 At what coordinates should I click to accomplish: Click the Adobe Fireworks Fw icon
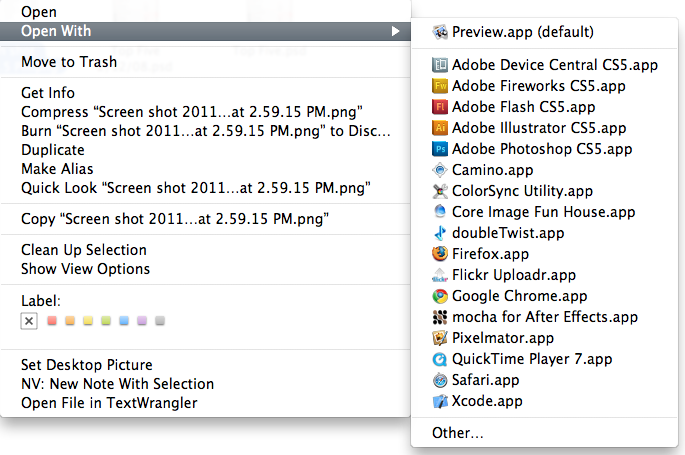click(x=440, y=86)
